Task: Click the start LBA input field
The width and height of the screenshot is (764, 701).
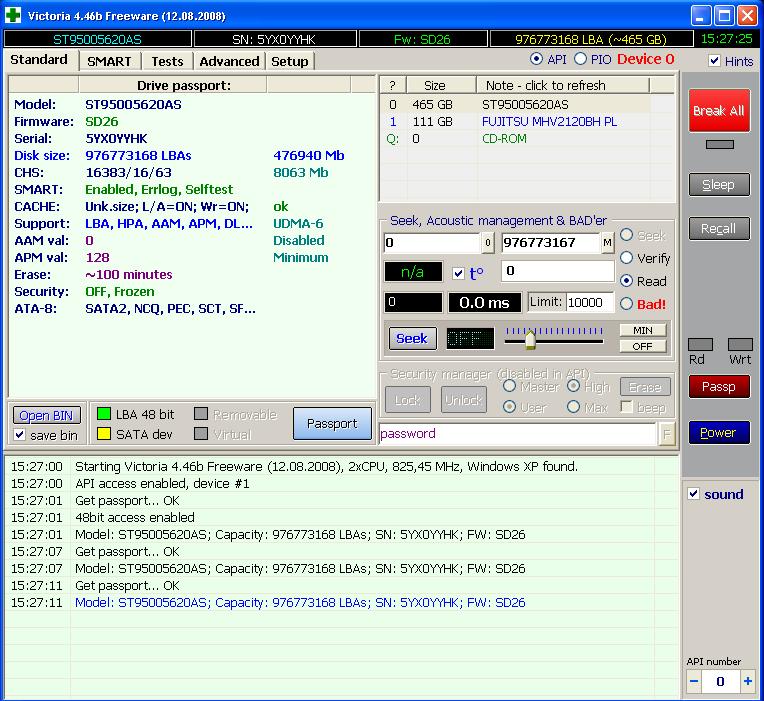Action: pyautogui.click(x=431, y=243)
